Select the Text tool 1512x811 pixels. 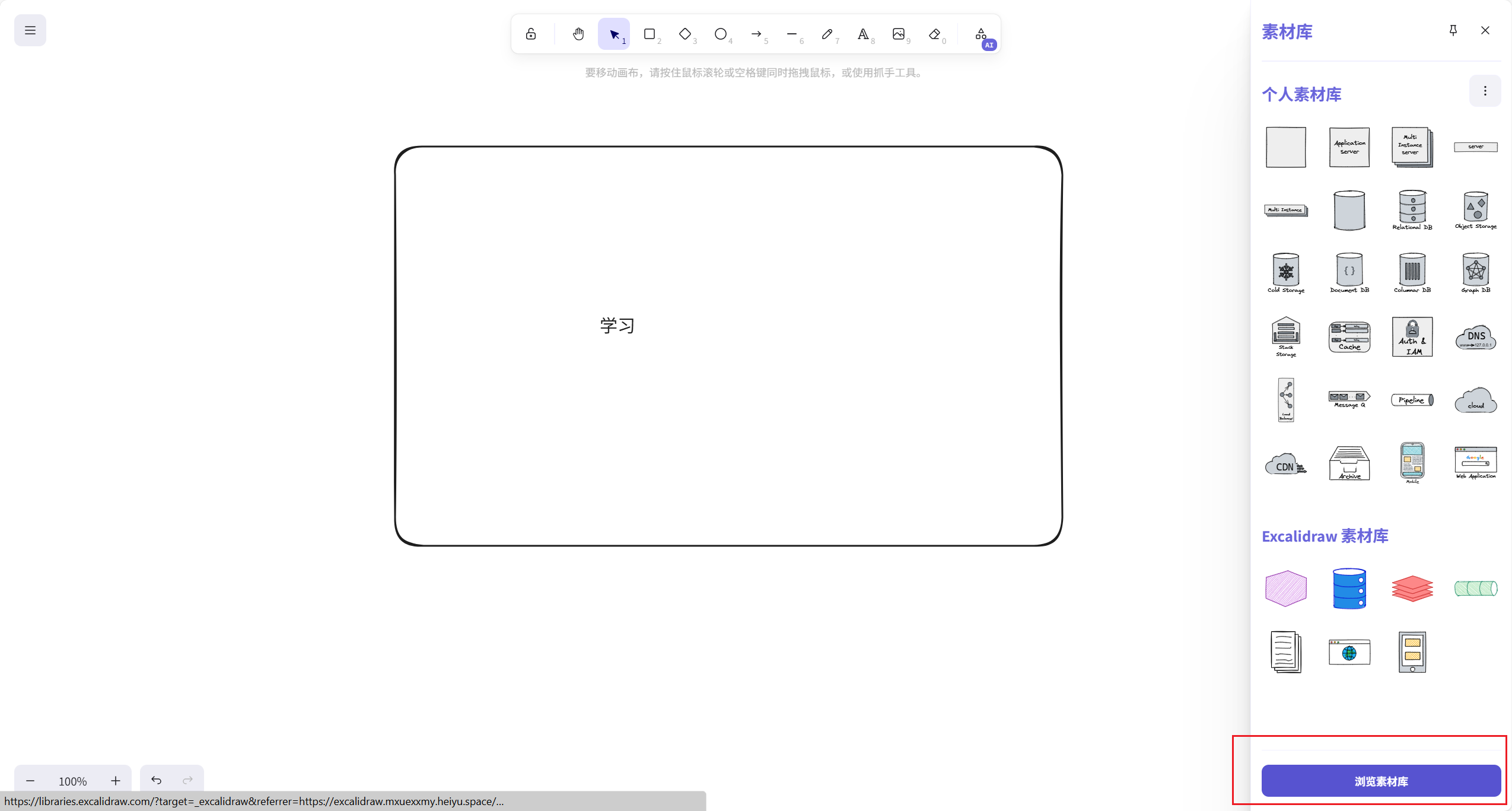pyautogui.click(x=863, y=34)
